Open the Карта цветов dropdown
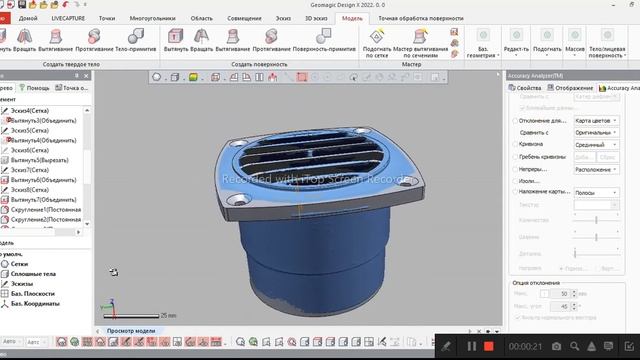Image resolution: width=640 pixels, height=360 pixels. click(596, 121)
